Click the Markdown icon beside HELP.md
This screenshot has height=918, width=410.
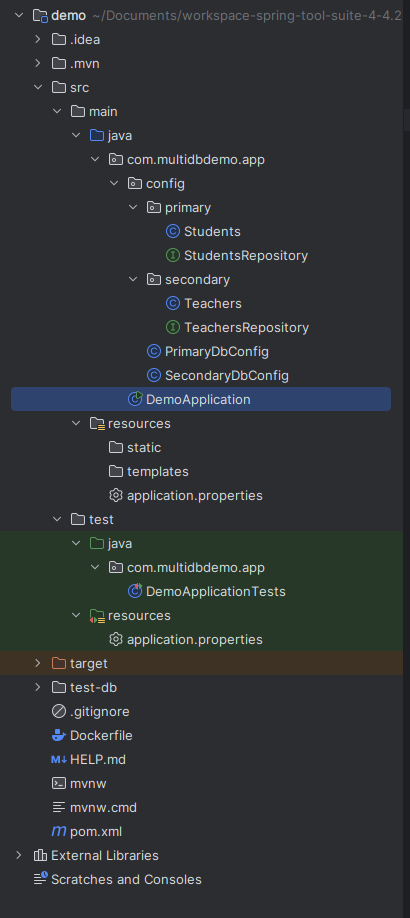click(59, 759)
